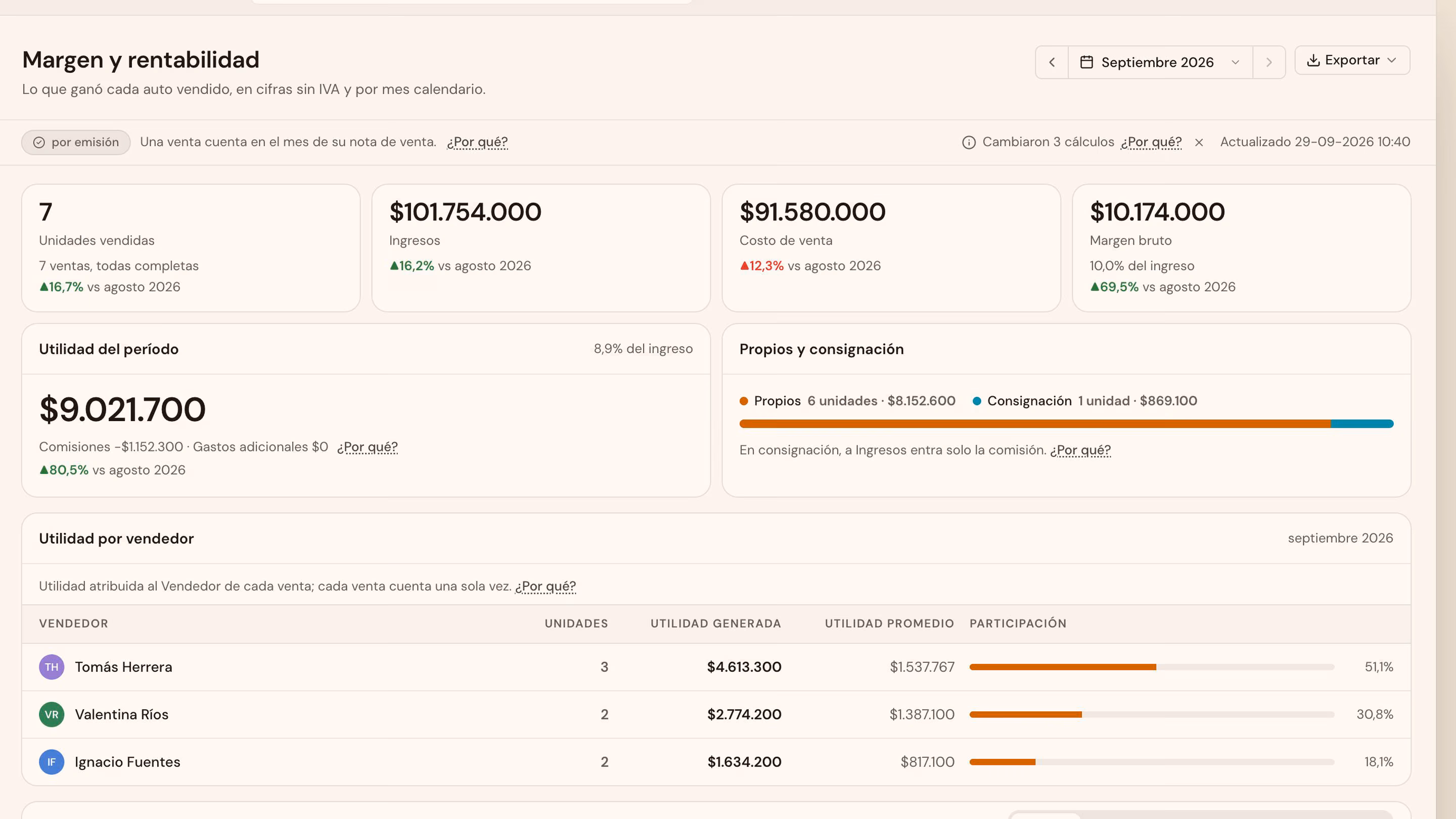Click the download icon in Exportar
Screen dimensions: 1456x819
tap(1313, 60)
